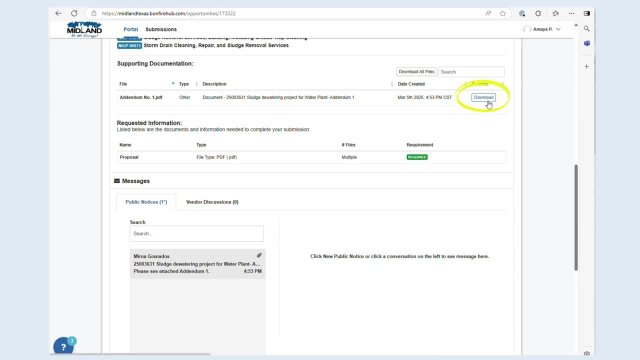Image resolution: width=640 pixels, height=360 pixels.
Task: View site info via the padlock icon
Action: (x=93, y=13)
